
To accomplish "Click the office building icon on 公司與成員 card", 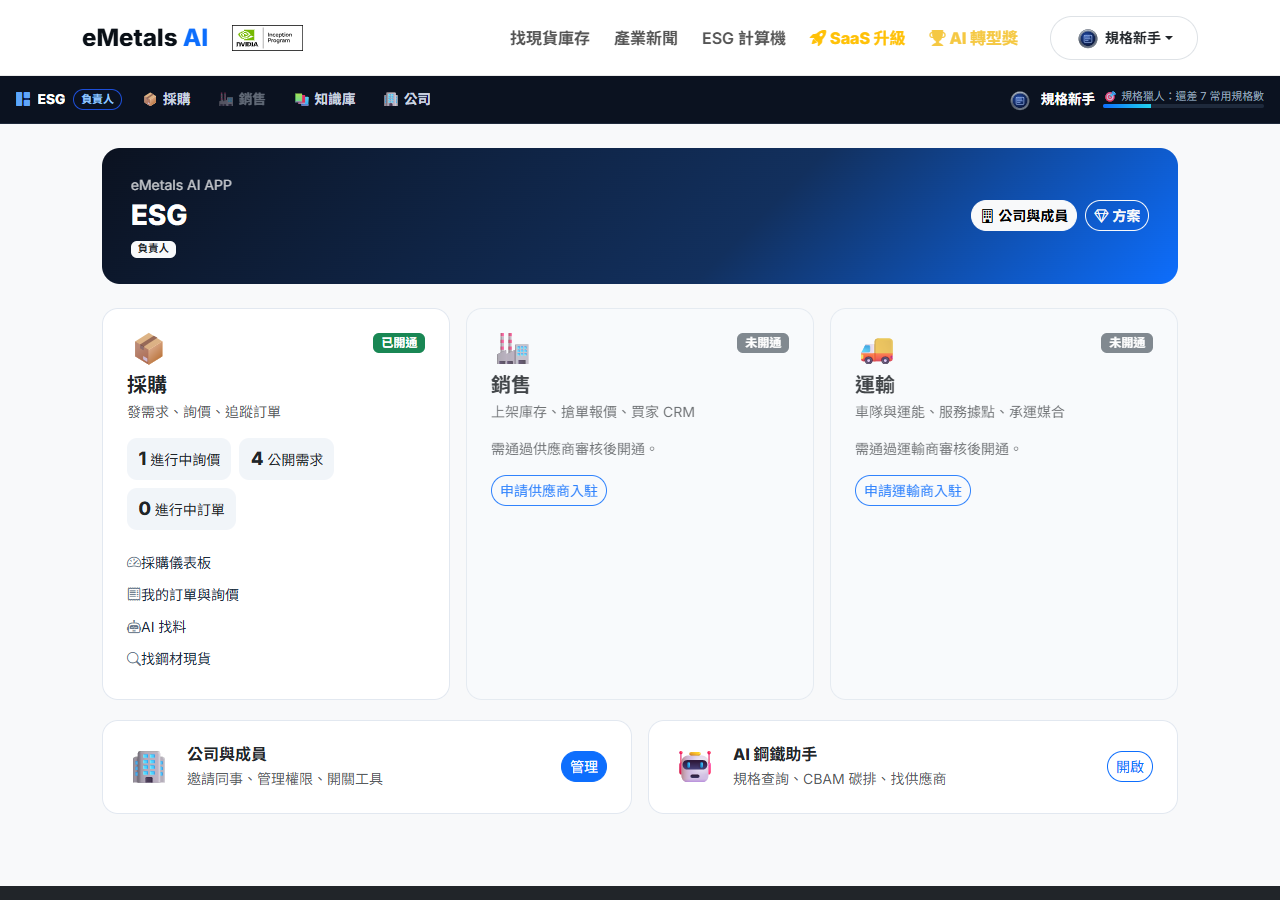I will pyautogui.click(x=148, y=766).
